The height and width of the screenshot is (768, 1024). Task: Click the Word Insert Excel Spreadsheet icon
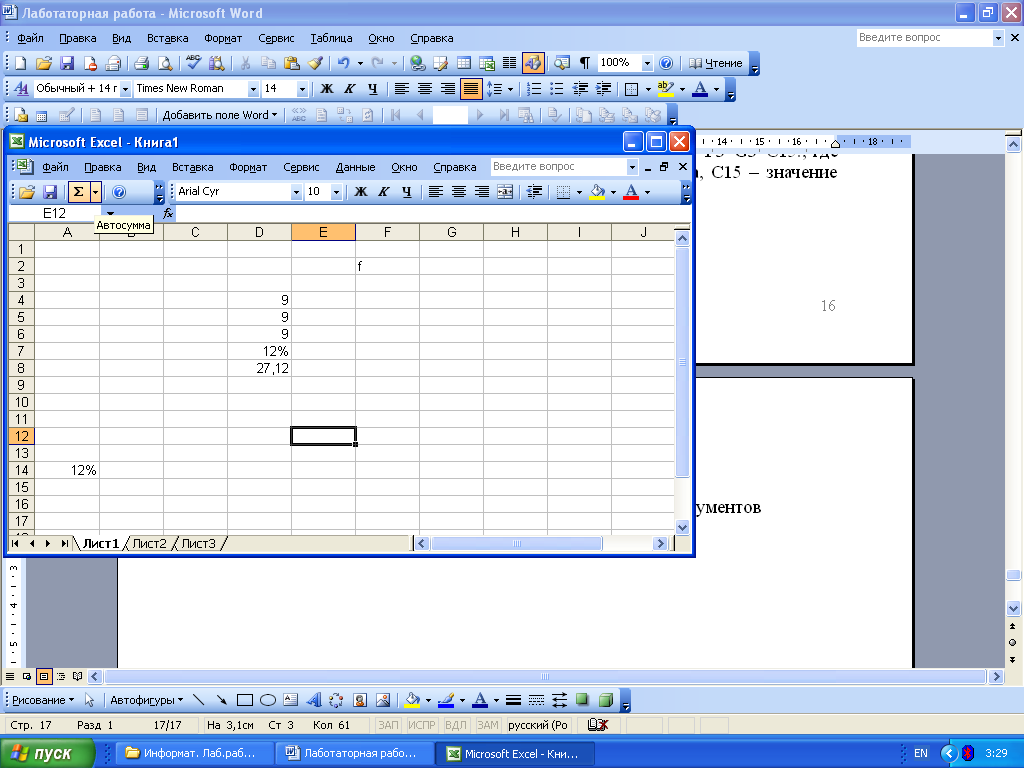[x=487, y=63]
